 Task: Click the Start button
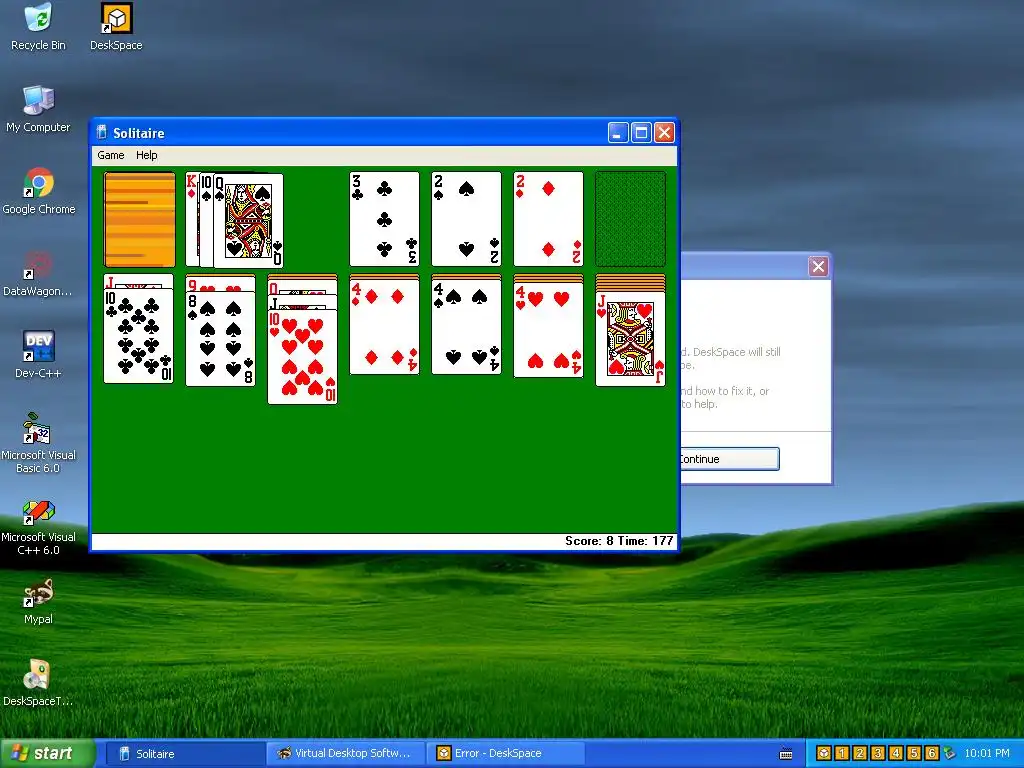point(47,753)
